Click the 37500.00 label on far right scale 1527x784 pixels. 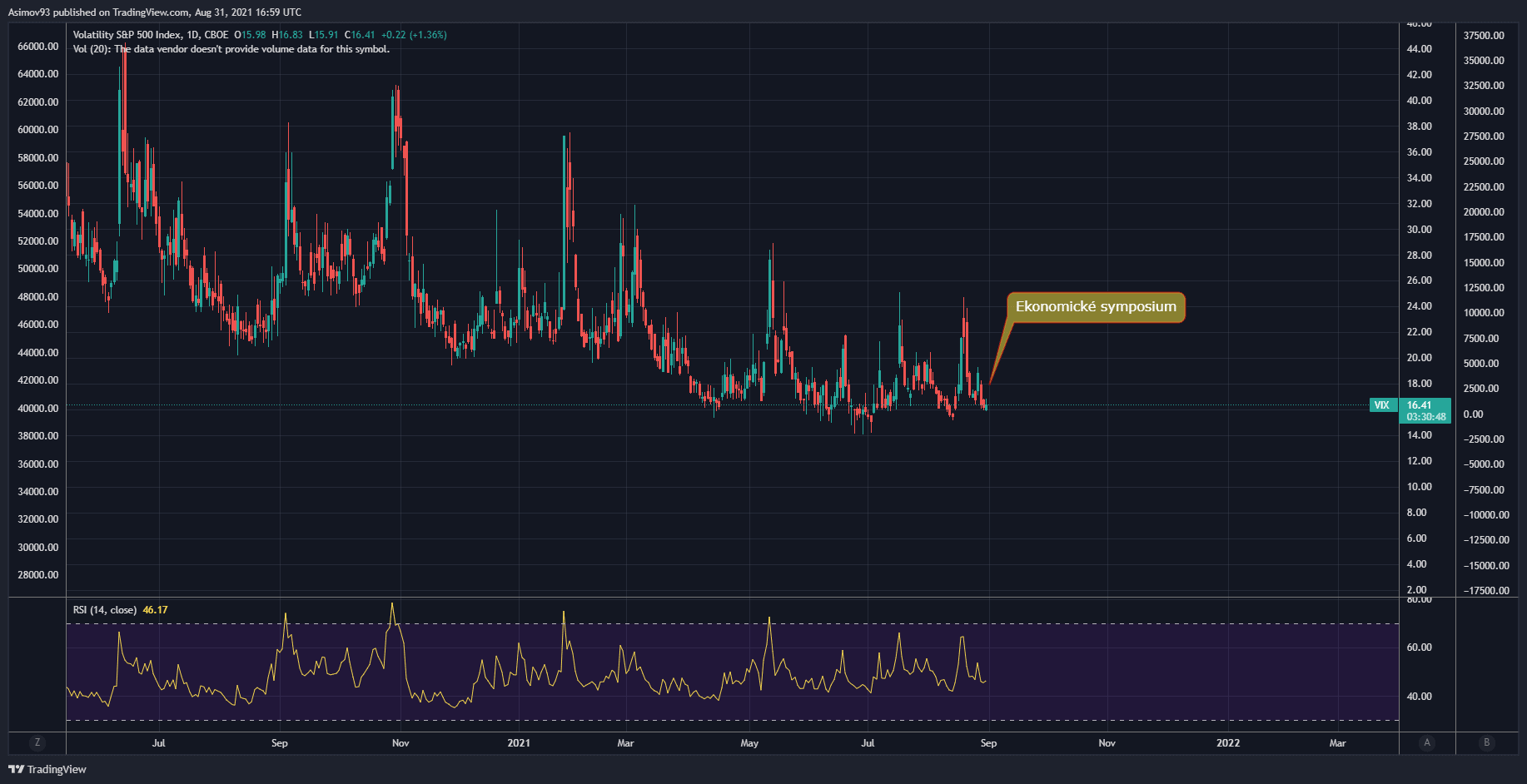(x=1484, y=36)
